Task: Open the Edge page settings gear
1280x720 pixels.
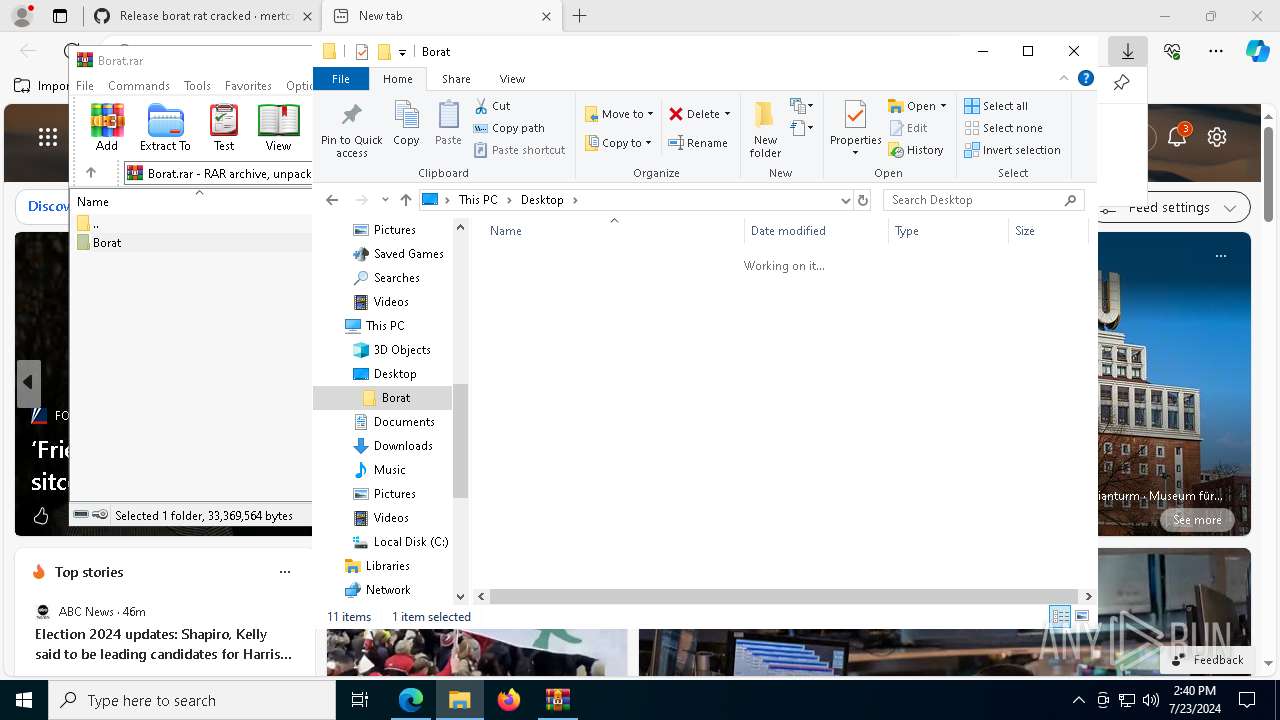Action: 1217,138
